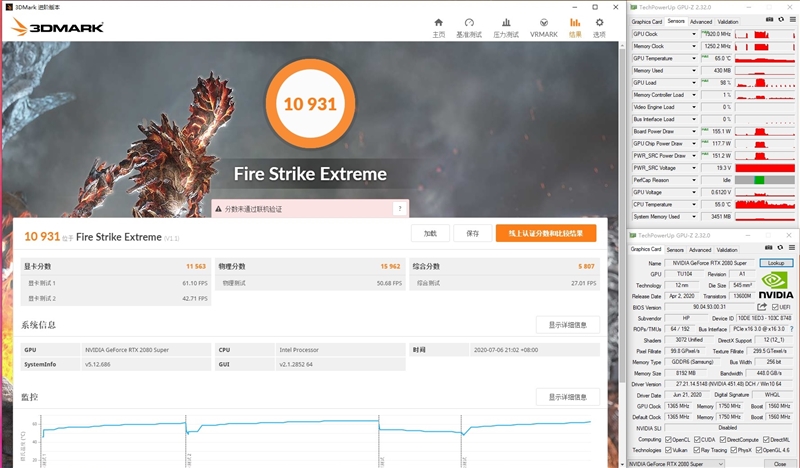Toggle the UEFI checkbox in GPU-Z
800x468 pixels.
(x=772, y=306)
